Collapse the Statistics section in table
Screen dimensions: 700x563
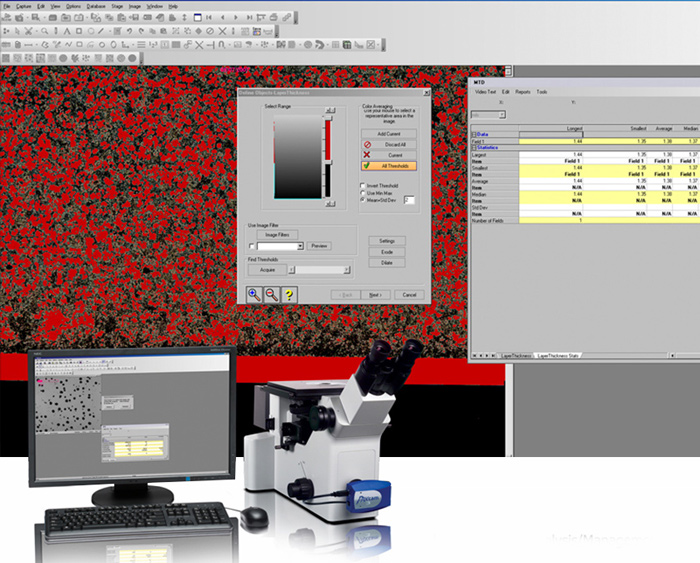tap(473, 148)
